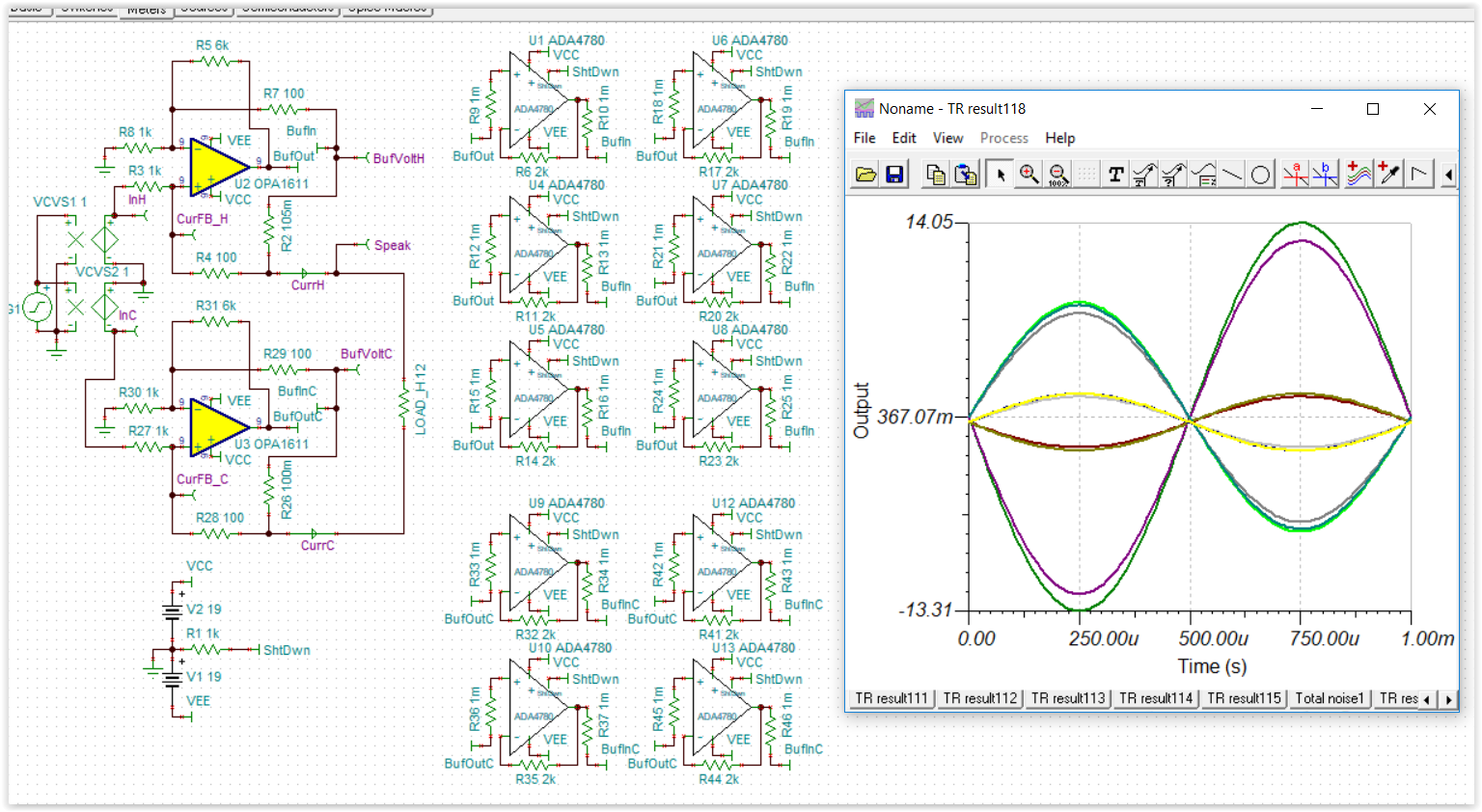
Task: Maximize the TR result118 window
Action: [1373, 109]
